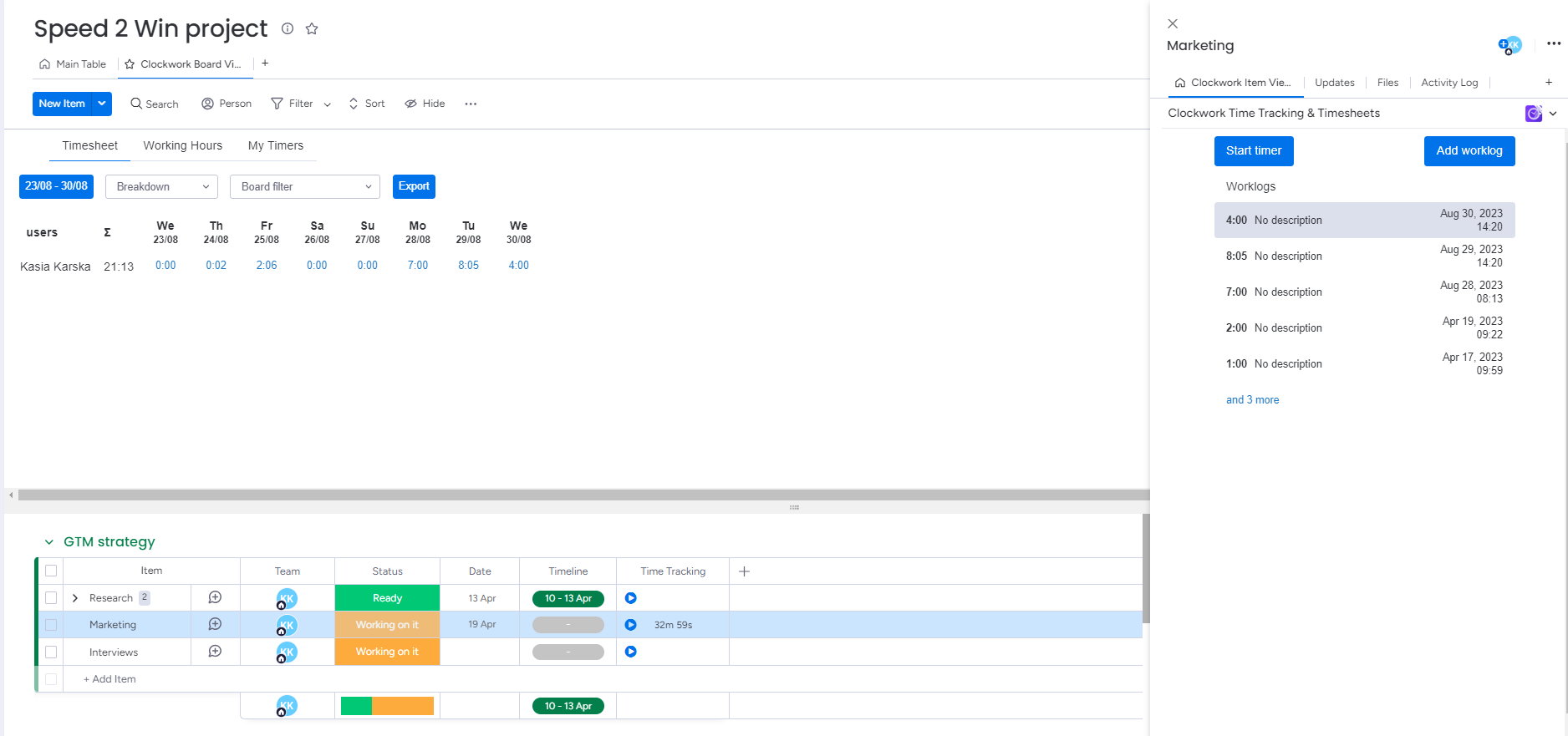This screenshot has width=1568, height=736.
Task: Tick the Interviews row checkbox
Action: tap(51, 652)
